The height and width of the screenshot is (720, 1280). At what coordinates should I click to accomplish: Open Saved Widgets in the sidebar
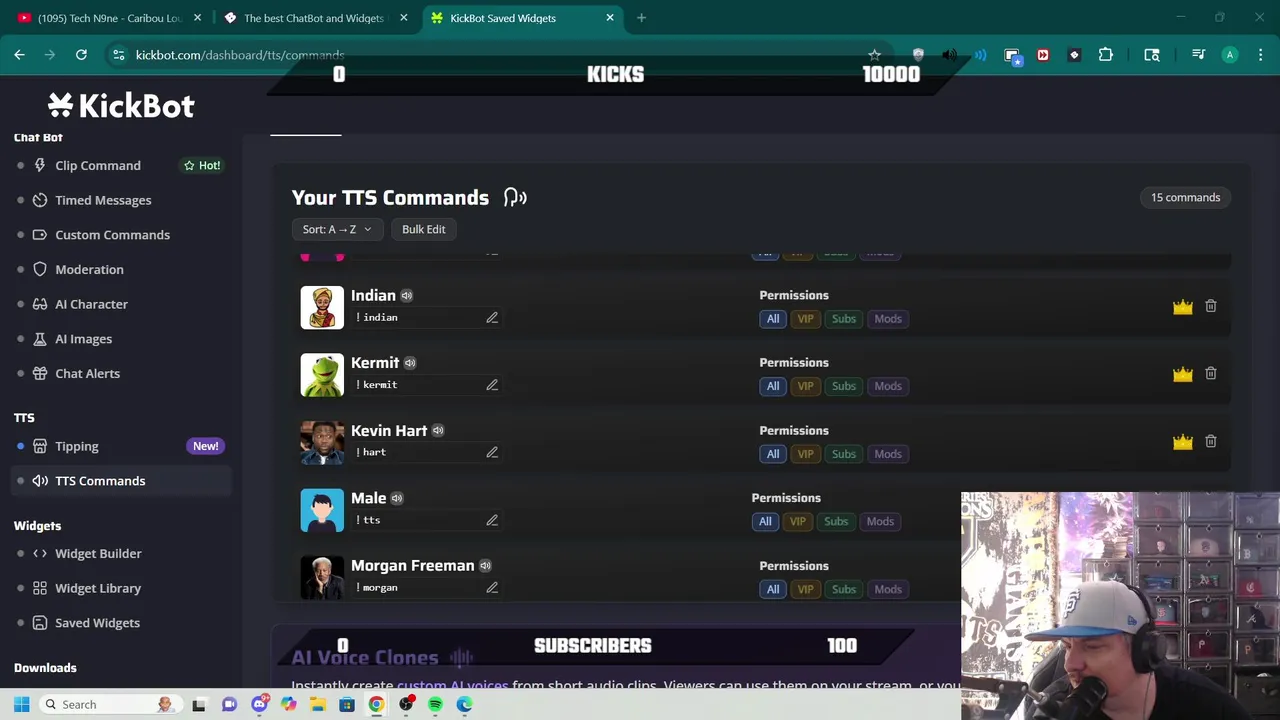pos(97,623)
